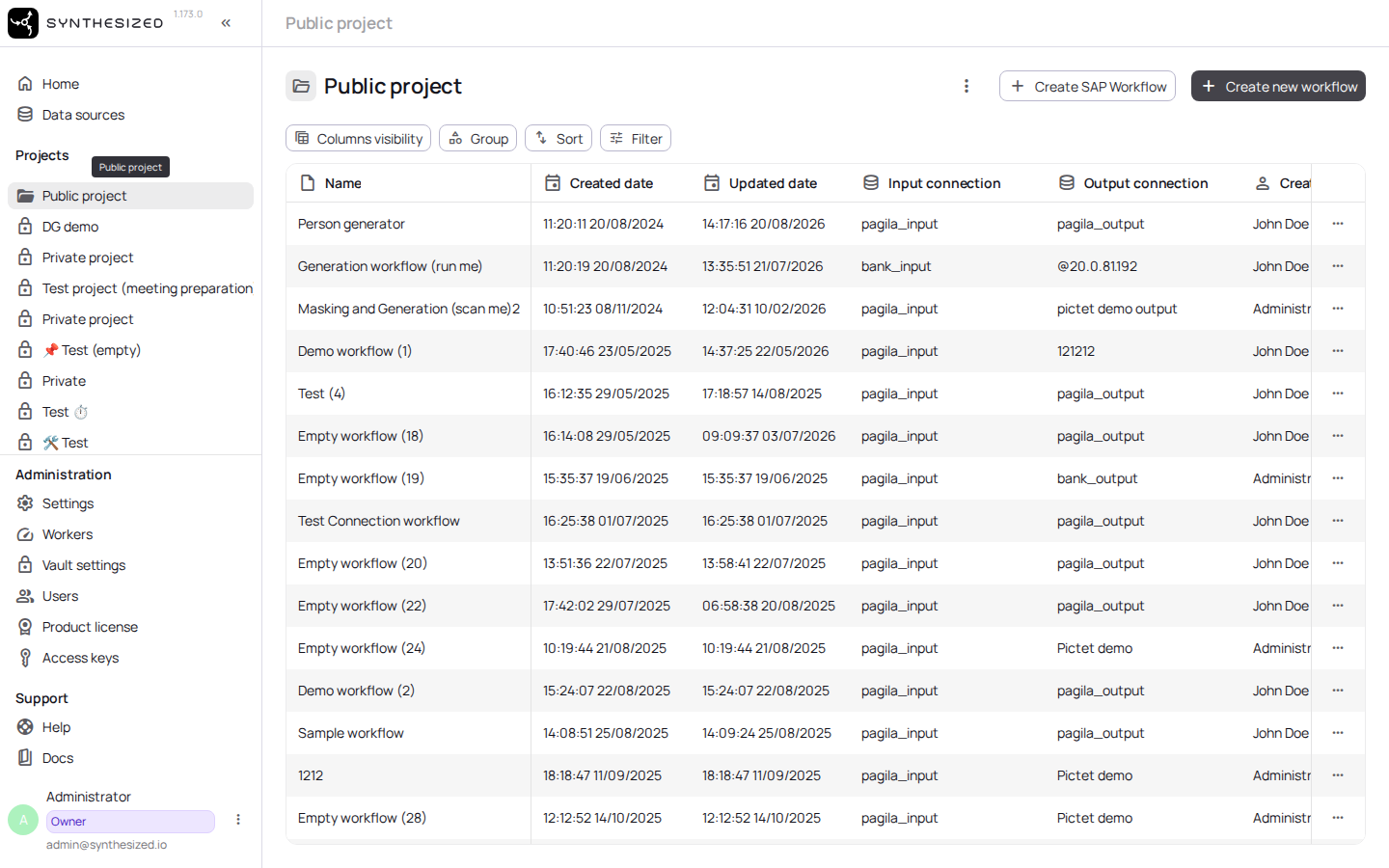The height and width of the screenshot is (868, 1389).
Task: Open row actions for Test Connection workflow
Action: click(1338, 521)
